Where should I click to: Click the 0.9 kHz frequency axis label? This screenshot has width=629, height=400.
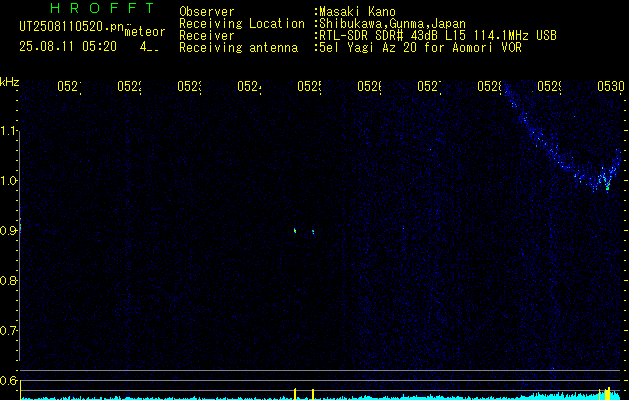(8, 230)
